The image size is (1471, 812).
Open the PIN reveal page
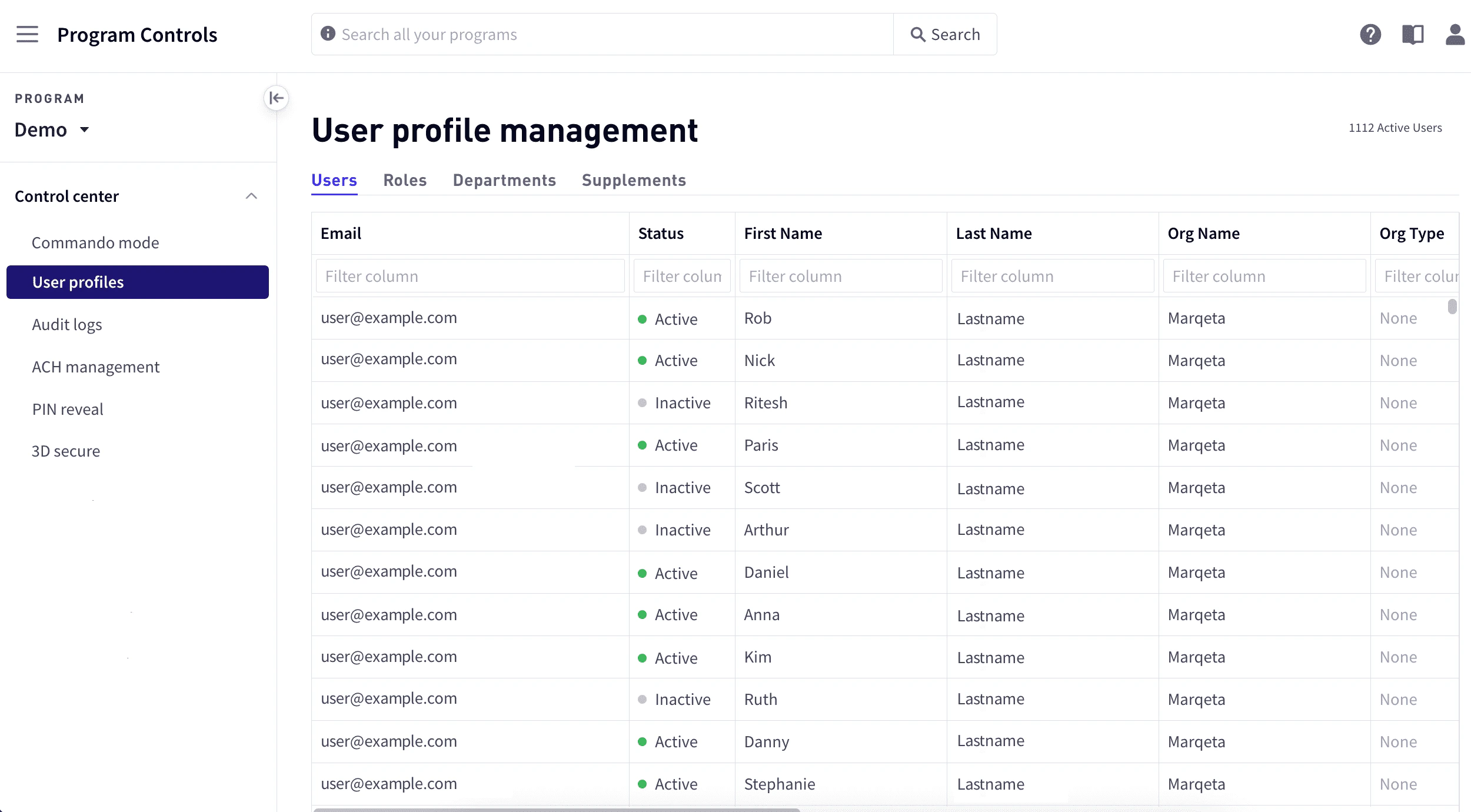click(68, 409)
